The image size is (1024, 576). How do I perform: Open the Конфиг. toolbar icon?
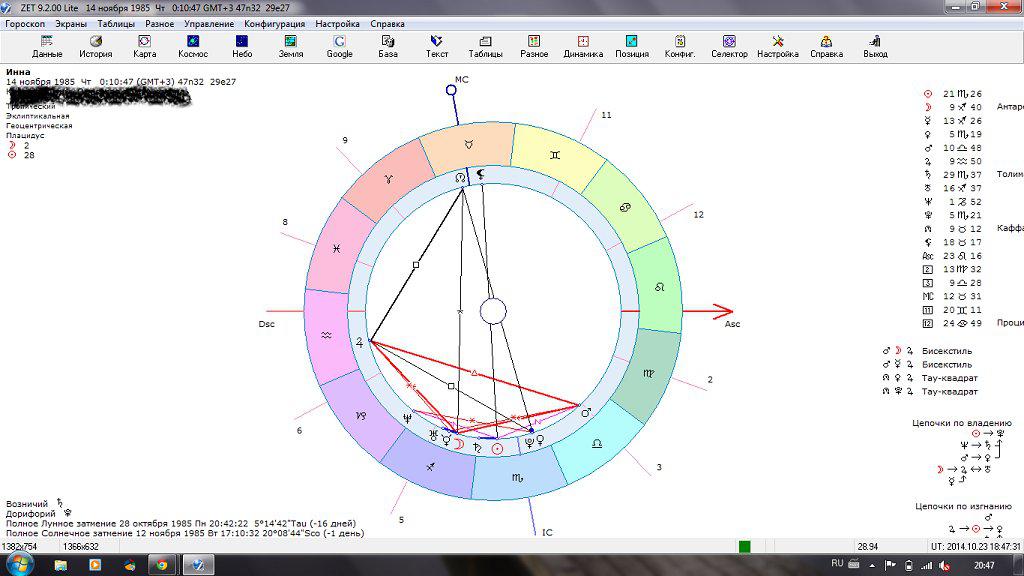[680, 47]
